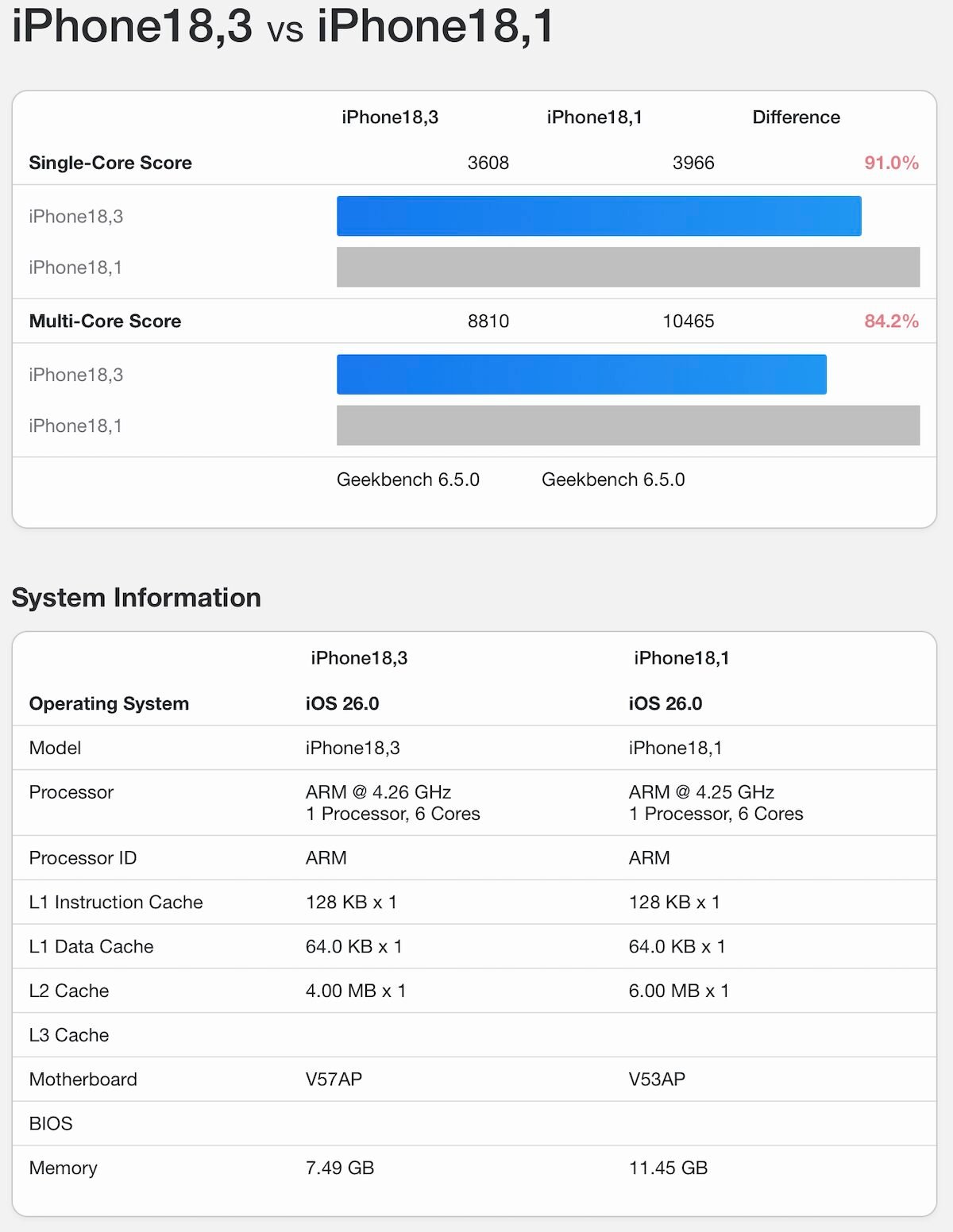The width and height of the screenshot is (953, 1232).
Task: Click Processor ID ARM value for iPhone18,3
Action: 326,858
